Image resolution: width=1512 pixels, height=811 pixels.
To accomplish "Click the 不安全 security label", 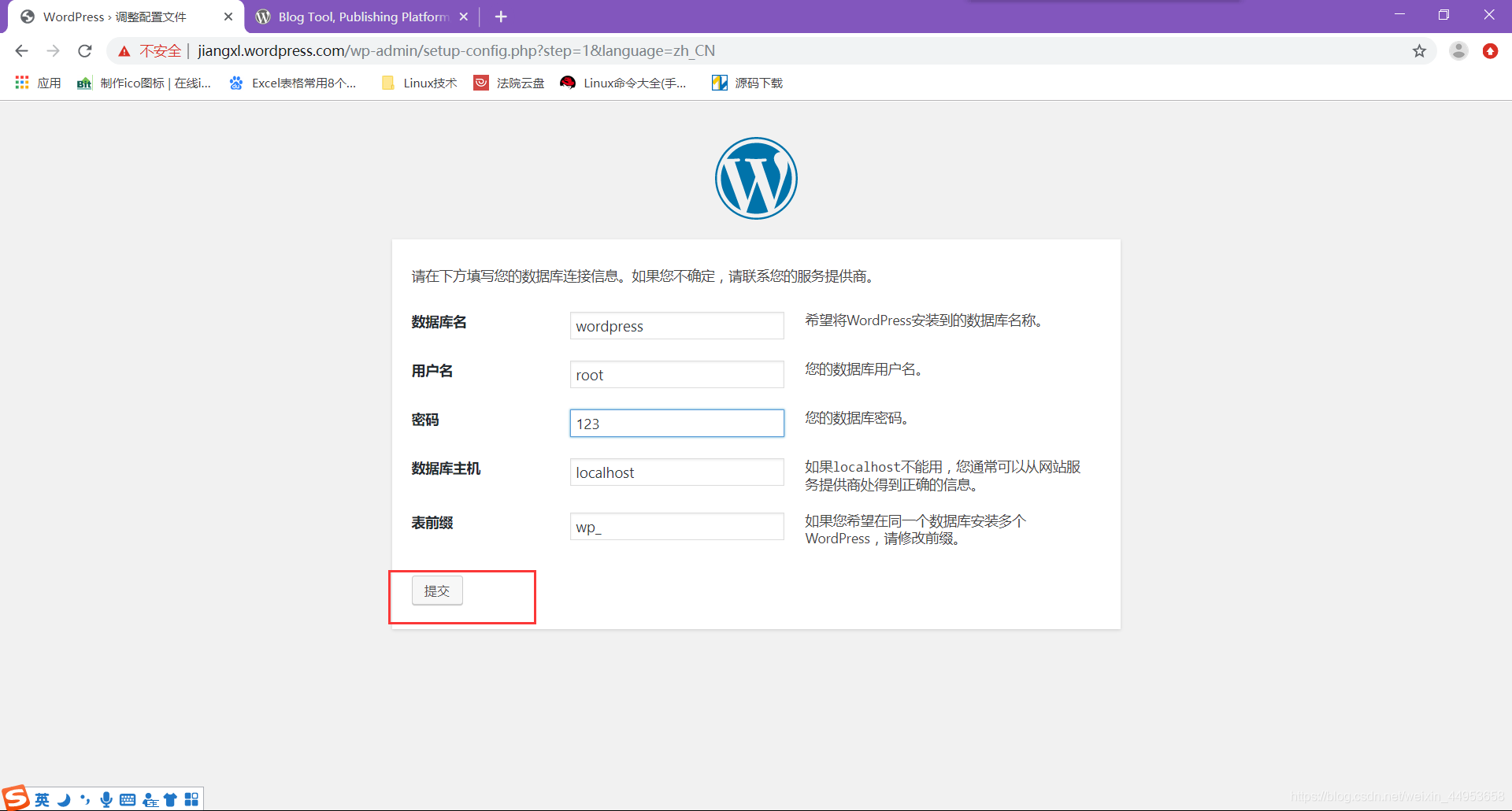I will (x=161, y=51).
